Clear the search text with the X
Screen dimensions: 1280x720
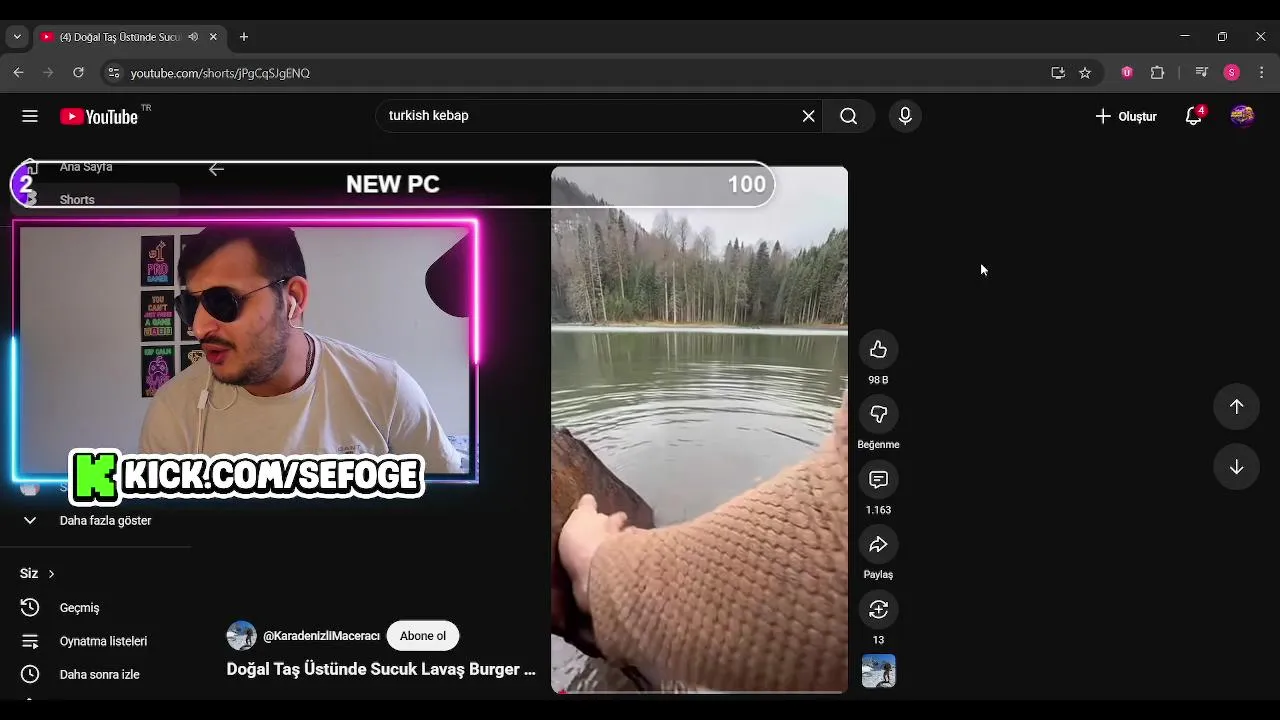808,116
